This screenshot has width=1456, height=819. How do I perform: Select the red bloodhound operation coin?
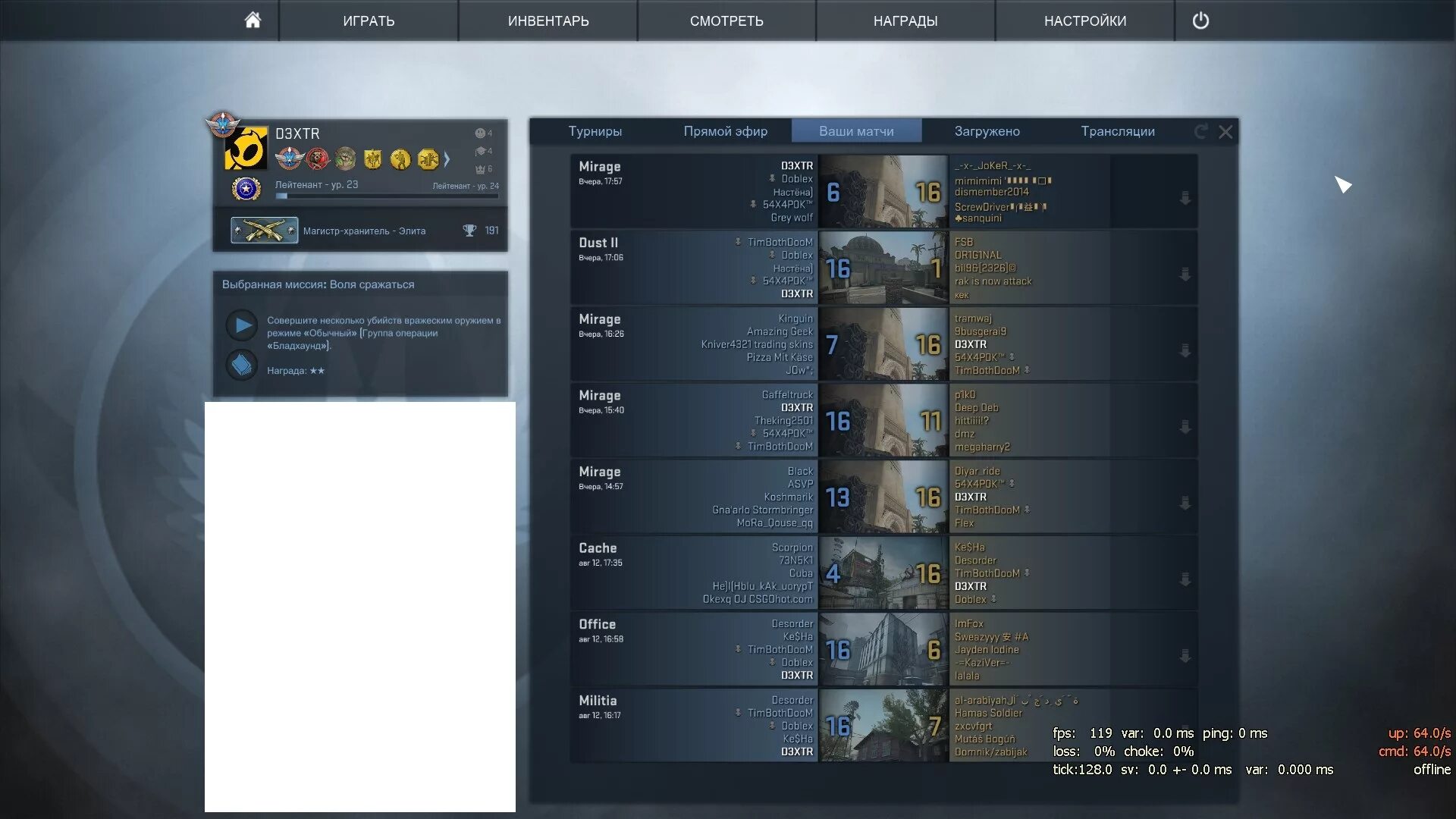[318, 158]
